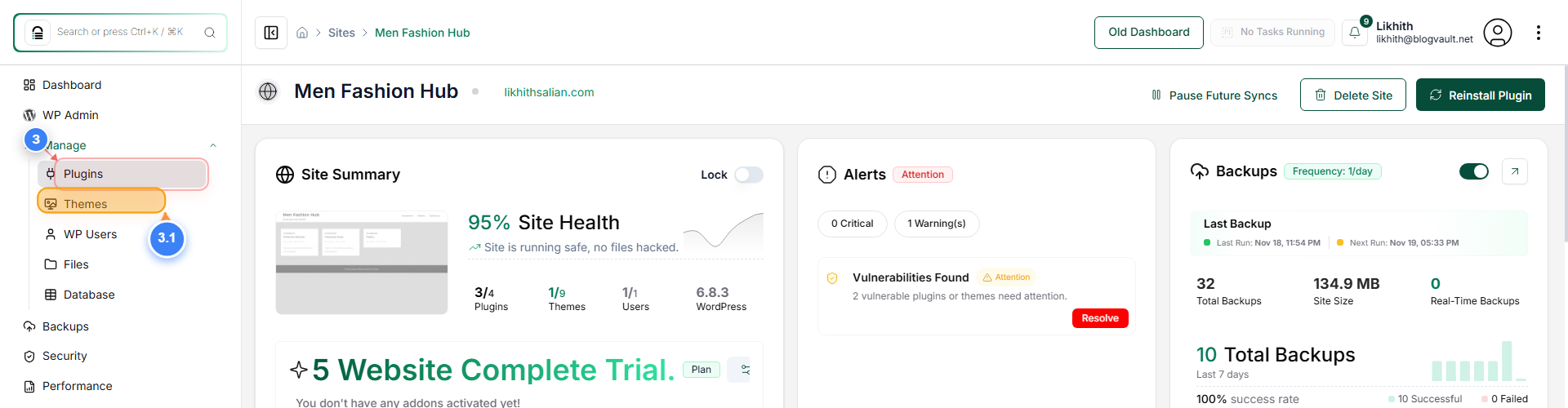
Task: Click Sites in the breadcrumb
Action: (x=341, y=33)
